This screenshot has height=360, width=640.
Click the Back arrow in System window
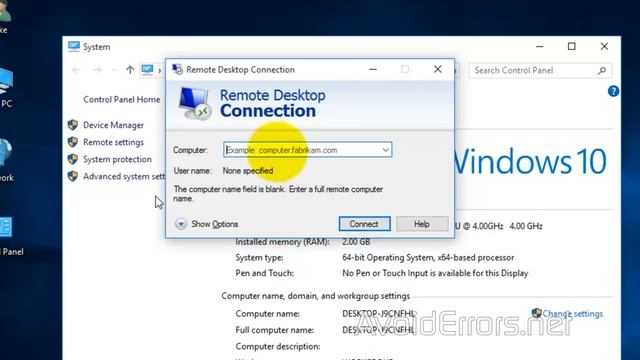[x=76, y=70]
